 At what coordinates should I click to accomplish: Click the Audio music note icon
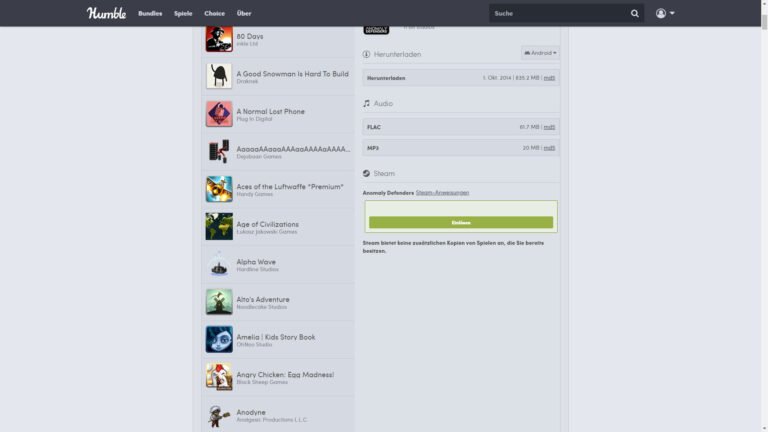(366, 103)
